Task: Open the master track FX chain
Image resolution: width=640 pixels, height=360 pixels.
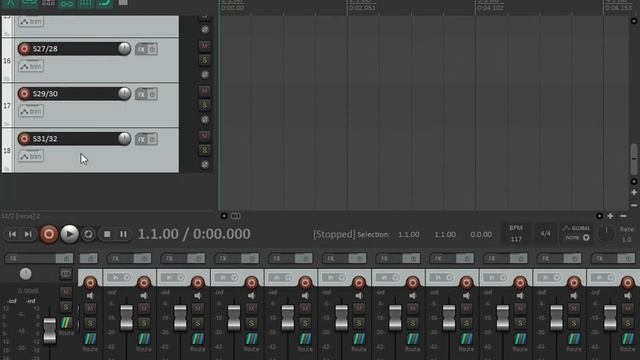Action: pos(29,258)
